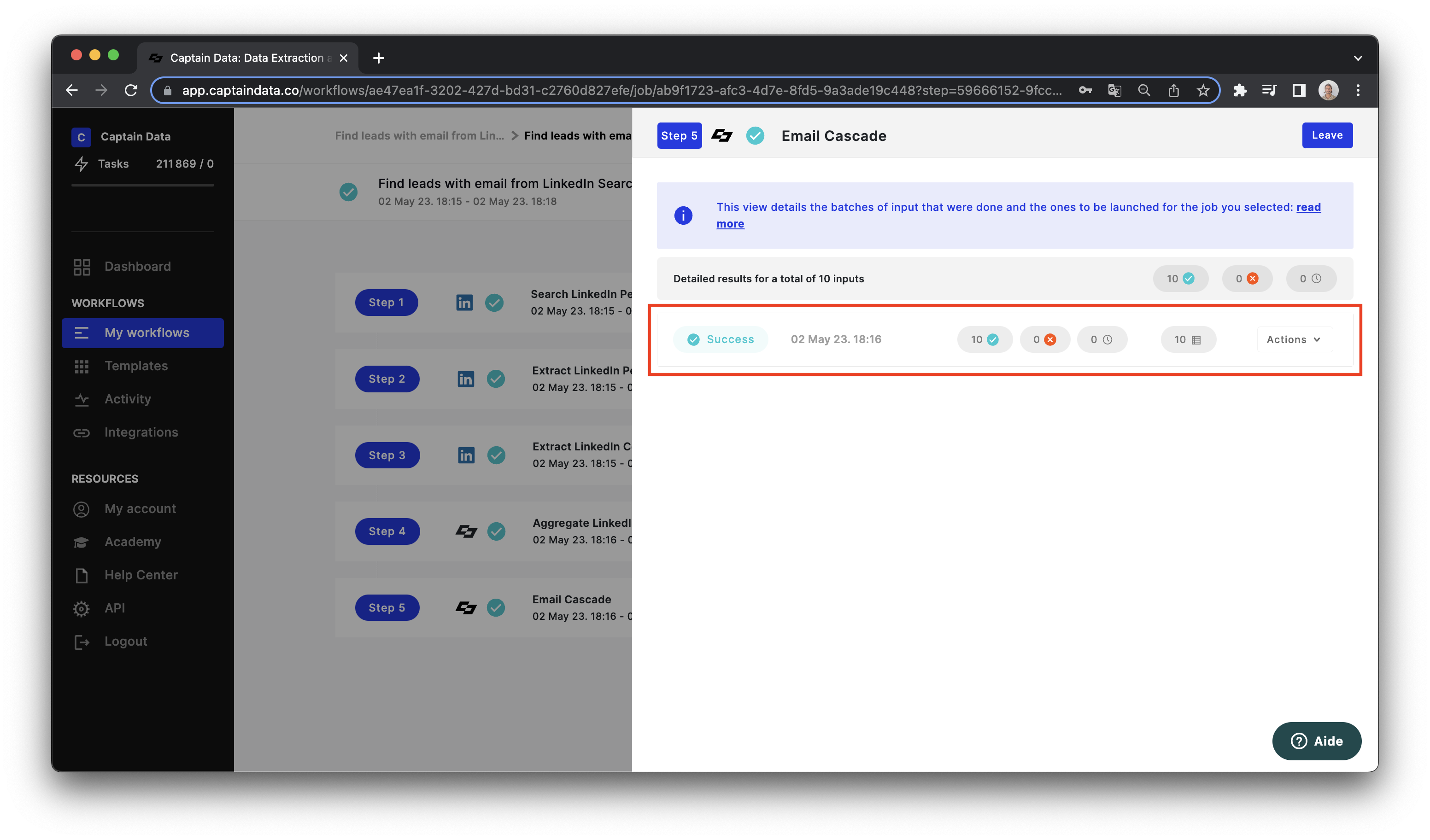Click the zoom magnifier icon in address bar

tap(1144, 90)
